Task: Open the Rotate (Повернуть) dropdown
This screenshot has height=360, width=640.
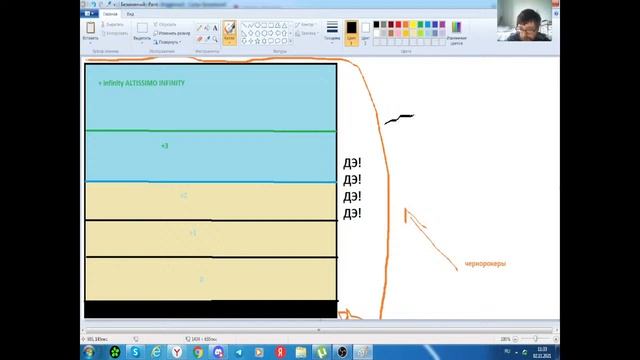Action: 167,42
